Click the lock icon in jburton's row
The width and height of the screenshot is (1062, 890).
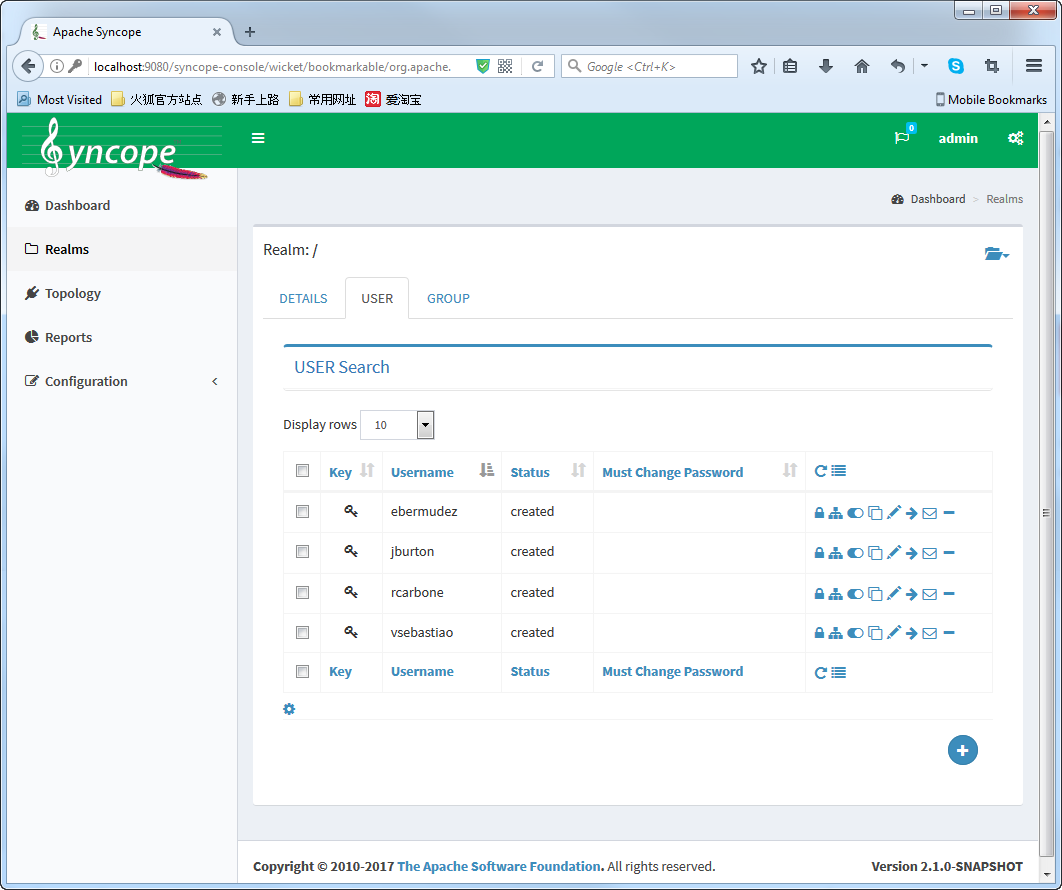[x=819, y=553]
